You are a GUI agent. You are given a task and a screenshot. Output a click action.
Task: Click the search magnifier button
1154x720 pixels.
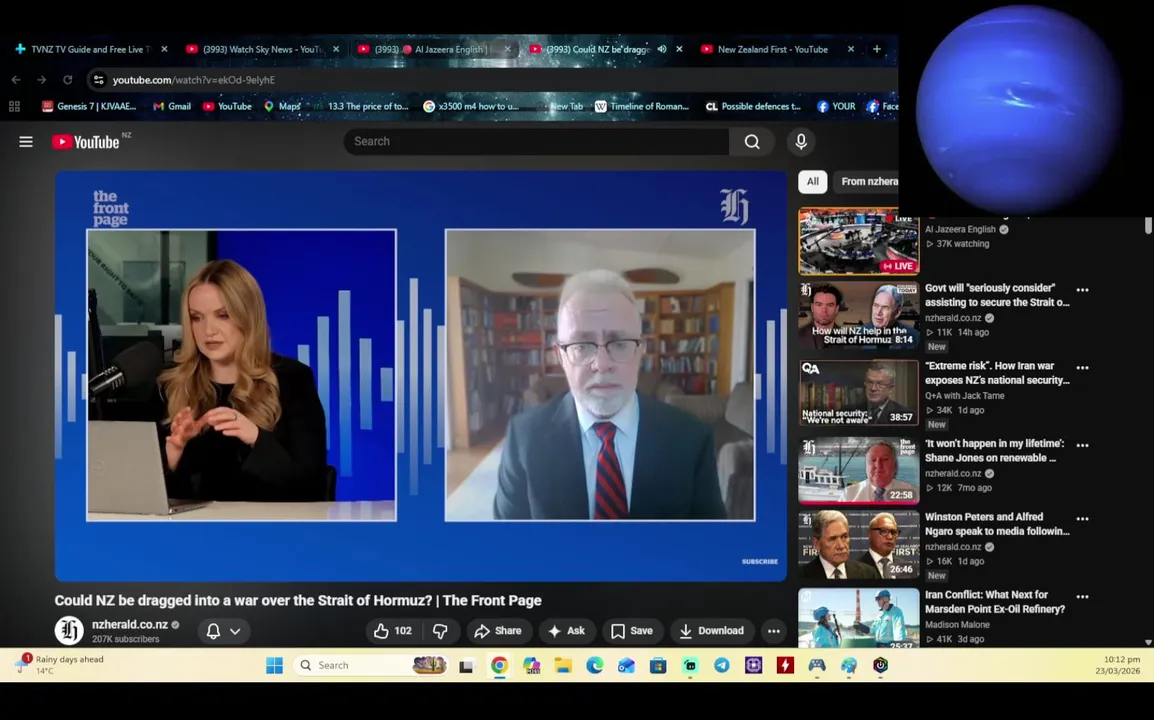pos(751,141)
